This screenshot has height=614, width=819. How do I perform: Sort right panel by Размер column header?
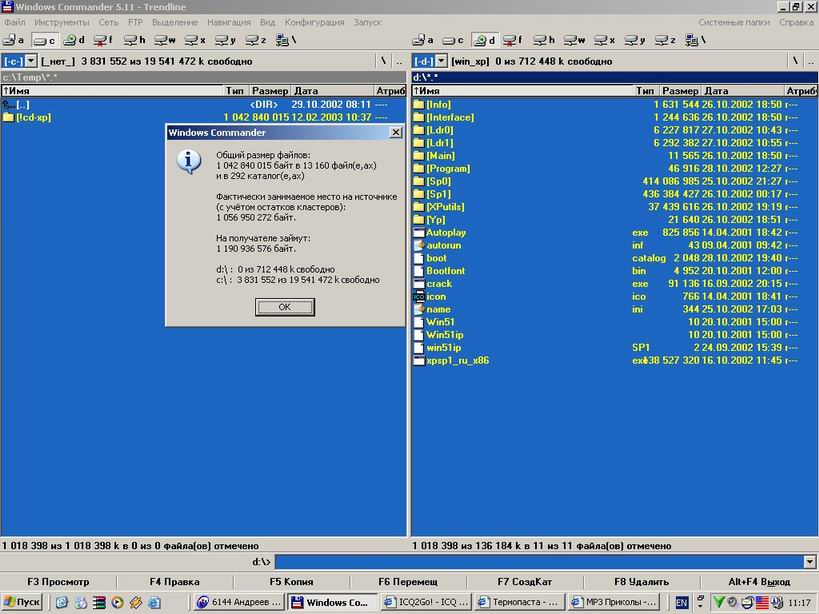pos(680,91)
